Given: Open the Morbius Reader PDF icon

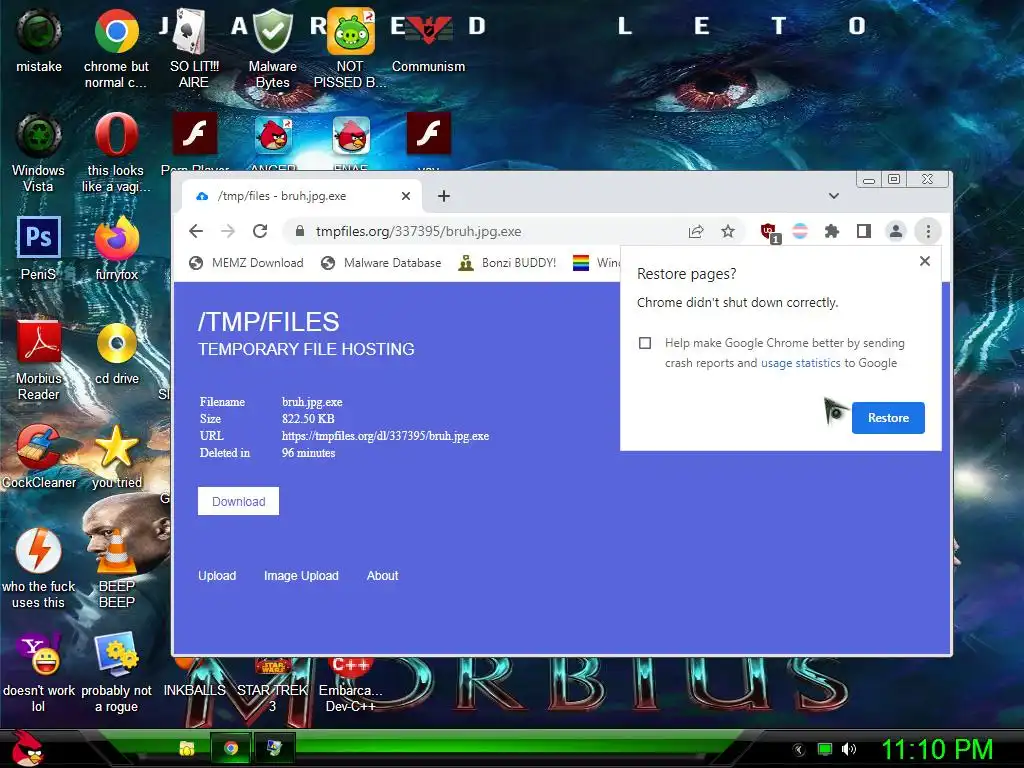Looking at the screenshot, I should (39, 360).
